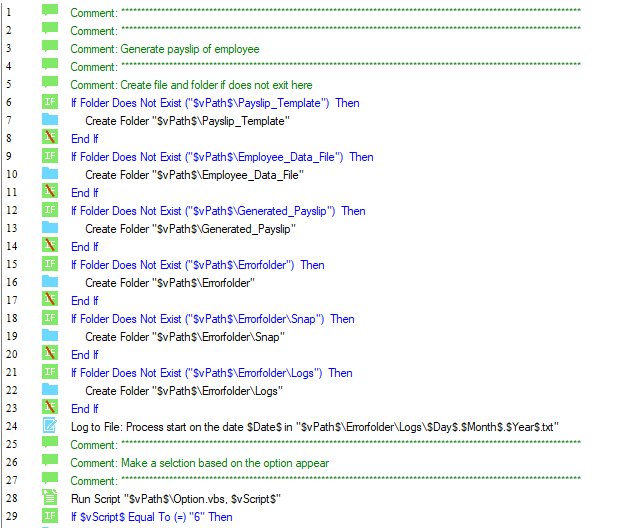Select the If Folder Does Not Exist Errorfolder\Snap line
The height and width of the screenshot is (528, 627).
[212, 319]
